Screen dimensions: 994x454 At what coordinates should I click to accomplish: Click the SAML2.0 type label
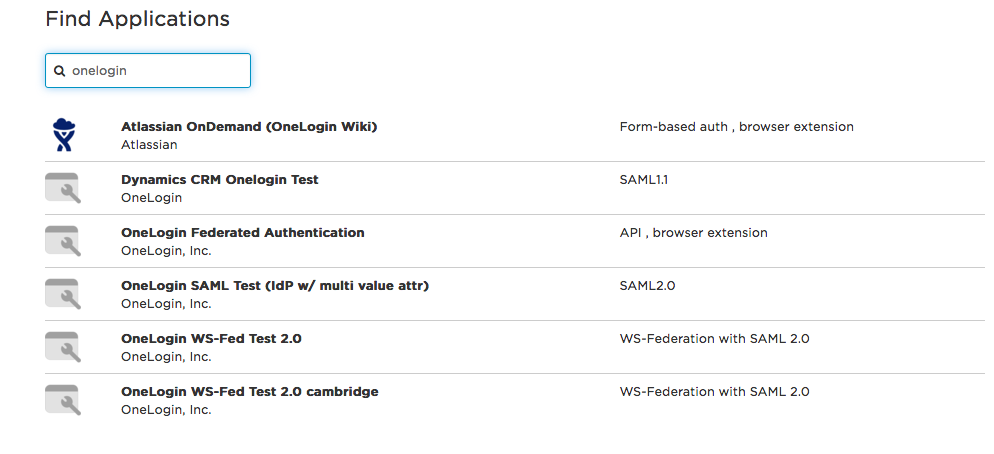point(647,286)
